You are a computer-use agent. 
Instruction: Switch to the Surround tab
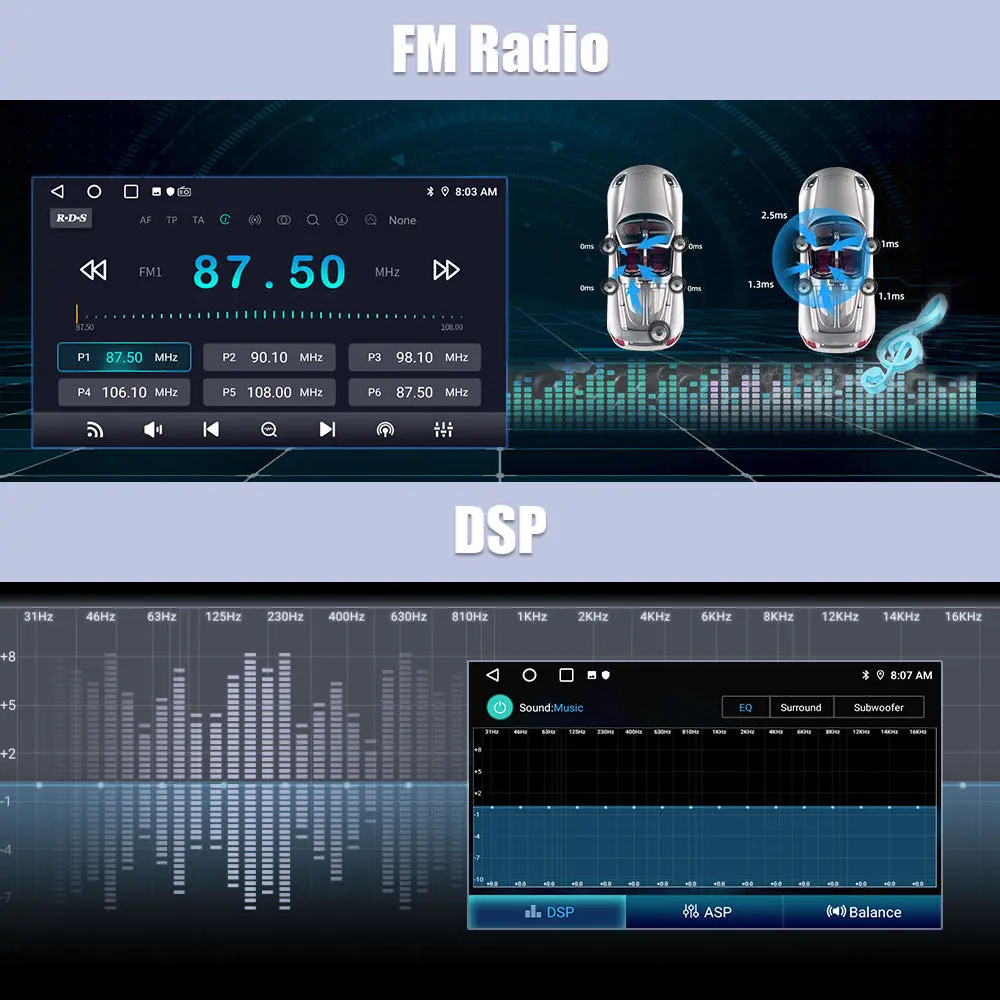[801, 707]
